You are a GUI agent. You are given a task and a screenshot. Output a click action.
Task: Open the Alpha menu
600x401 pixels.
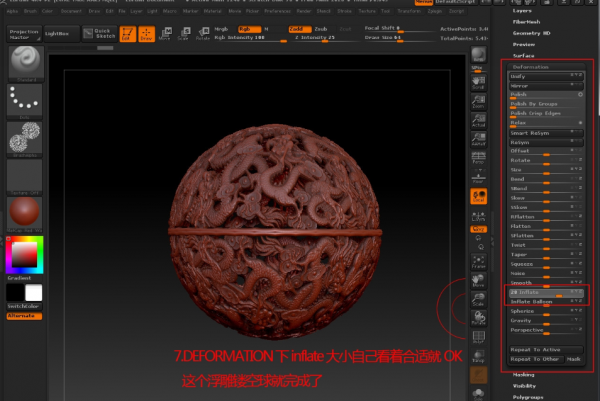[x=12, y=11]
